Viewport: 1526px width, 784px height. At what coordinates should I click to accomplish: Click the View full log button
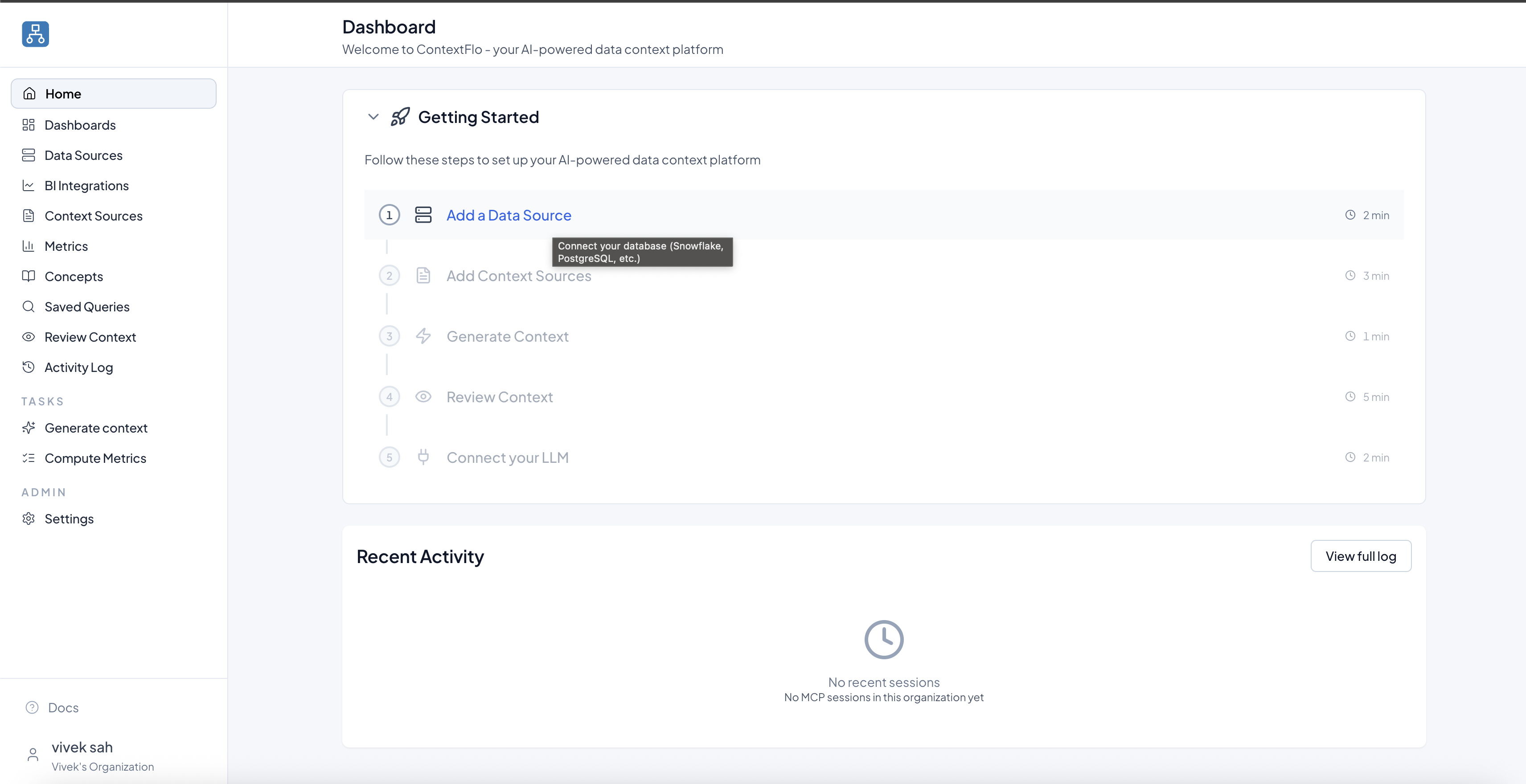(x=1361, y=556)
